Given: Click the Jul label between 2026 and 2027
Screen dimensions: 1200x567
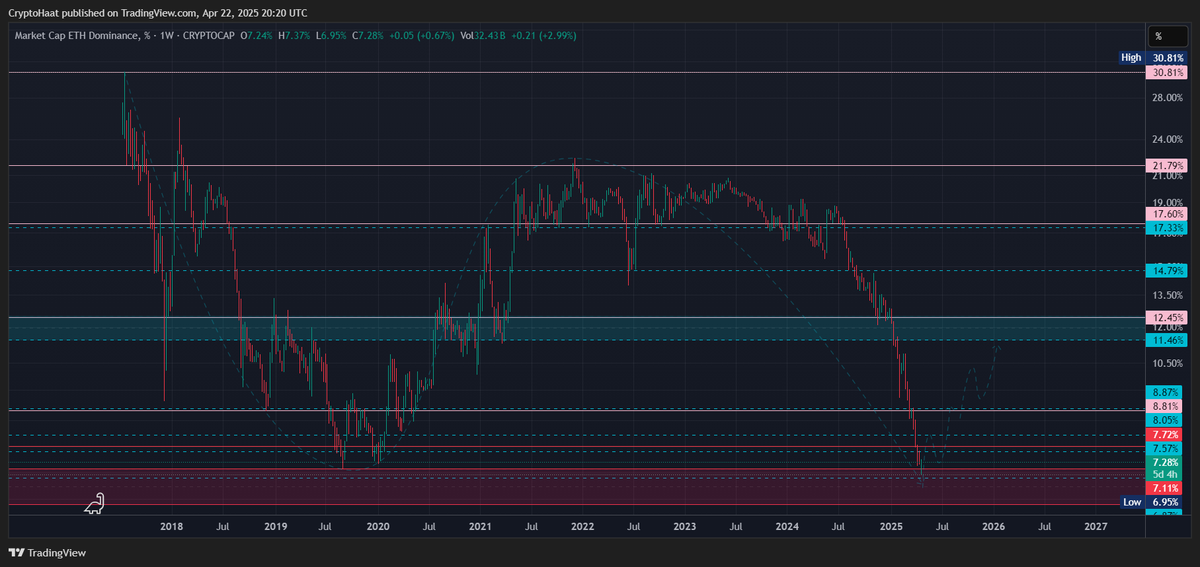Looking at the screenshot, I should 1044,526.
